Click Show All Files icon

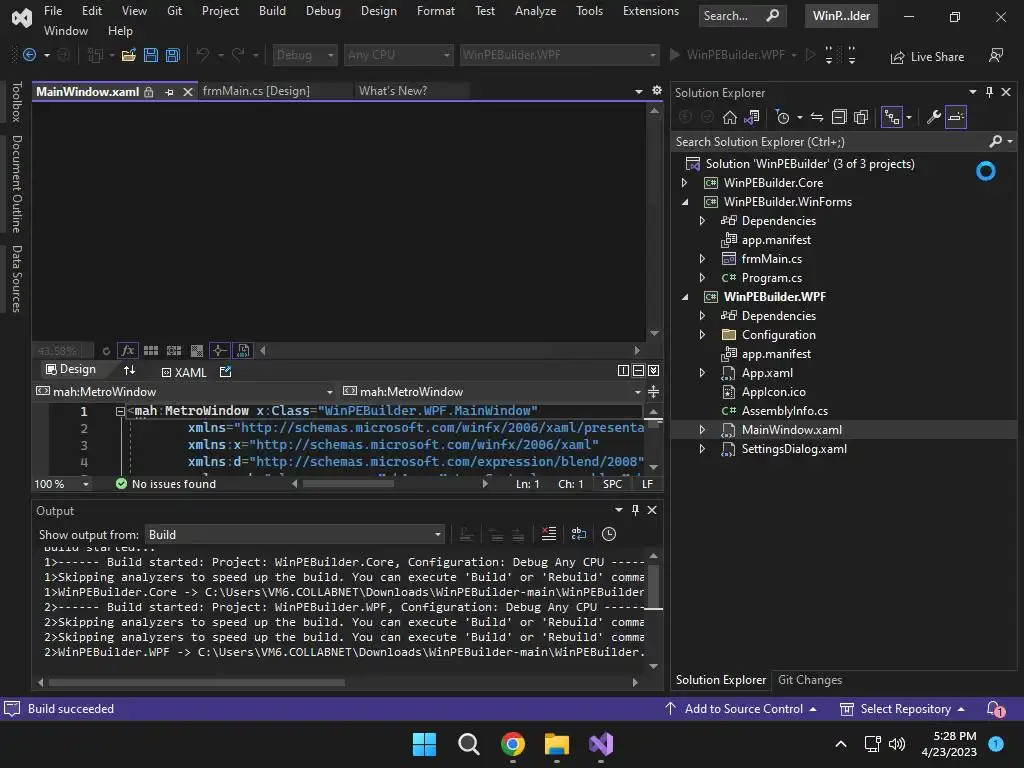click(861, 117)
